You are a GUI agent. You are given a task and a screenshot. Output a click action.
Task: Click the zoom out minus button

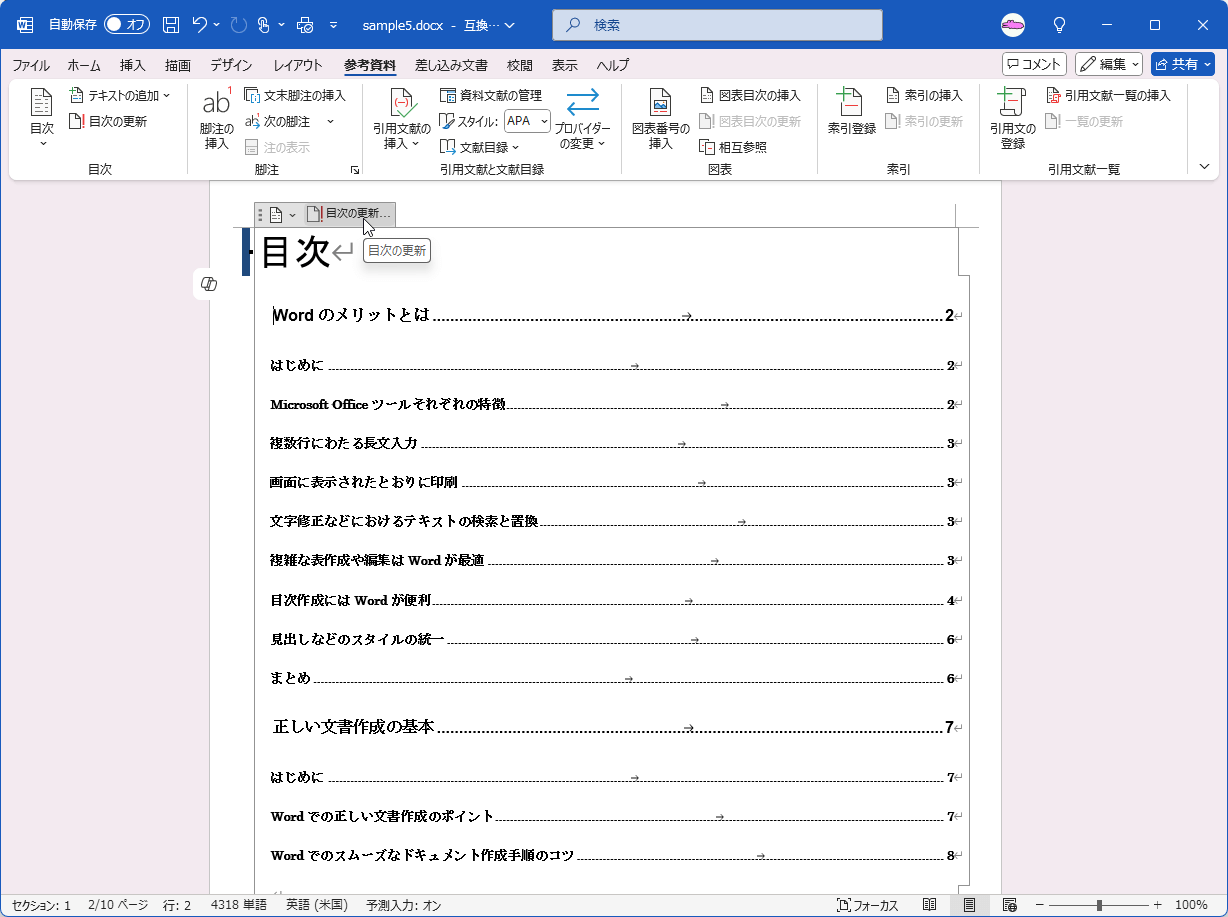click(x=1040, y=905)
